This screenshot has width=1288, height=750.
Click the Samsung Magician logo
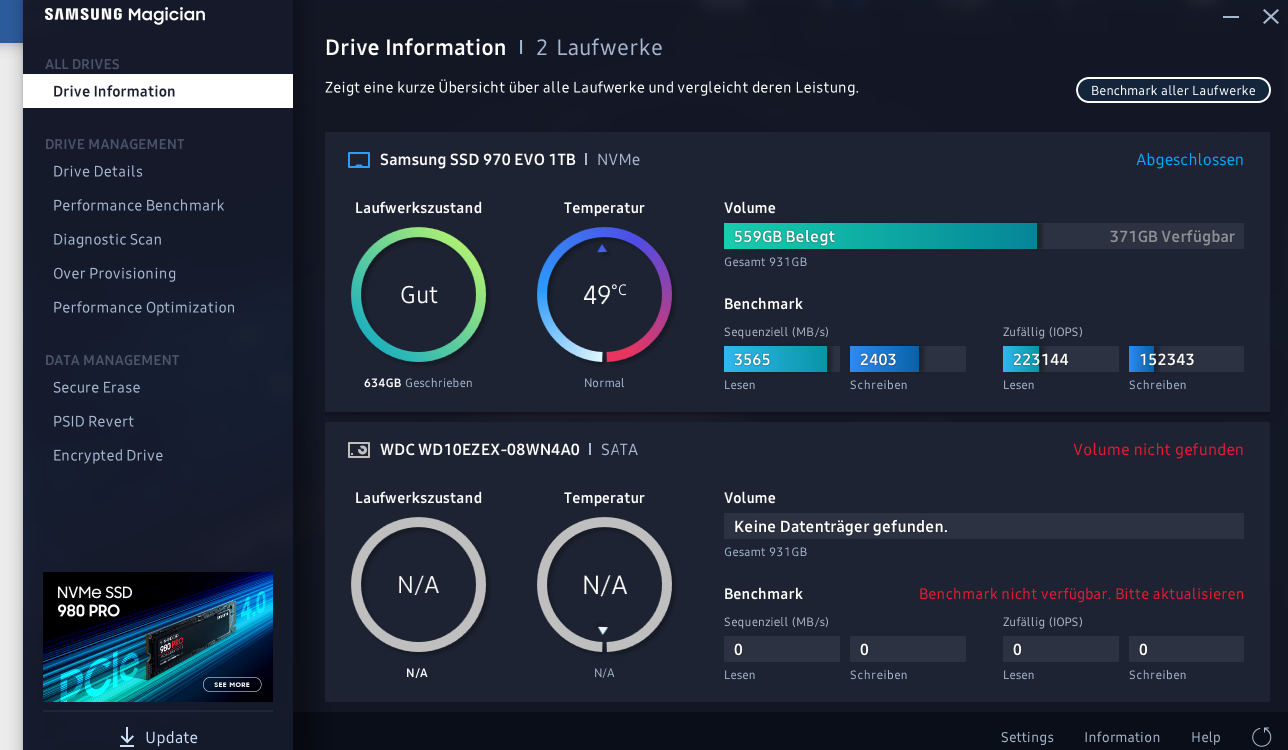tap(125, 15)
